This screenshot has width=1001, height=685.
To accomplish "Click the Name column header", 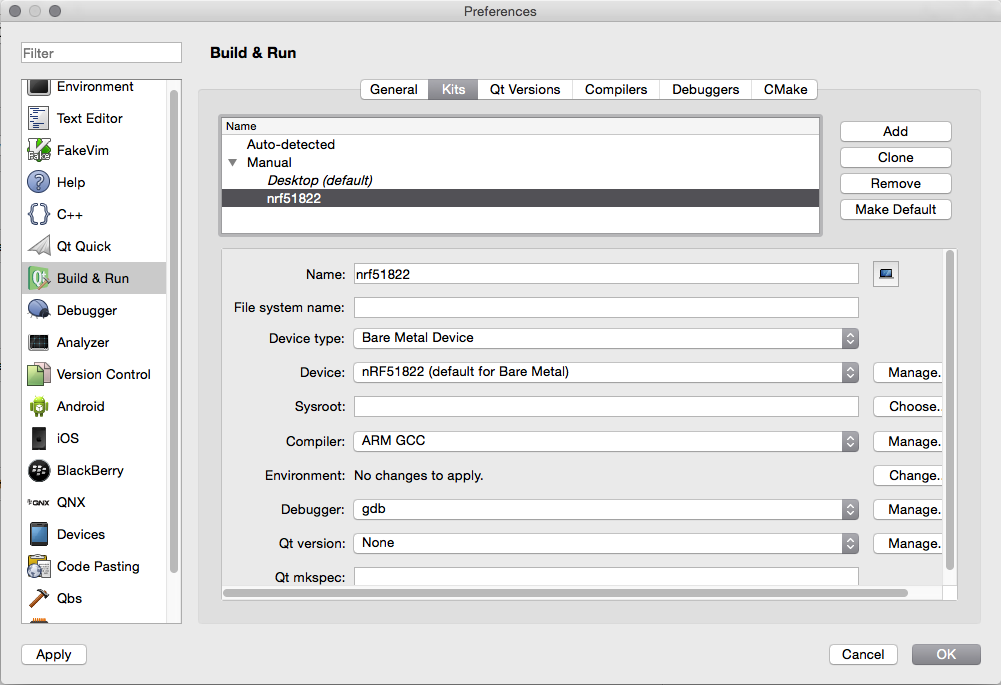I will click(520, 126).
